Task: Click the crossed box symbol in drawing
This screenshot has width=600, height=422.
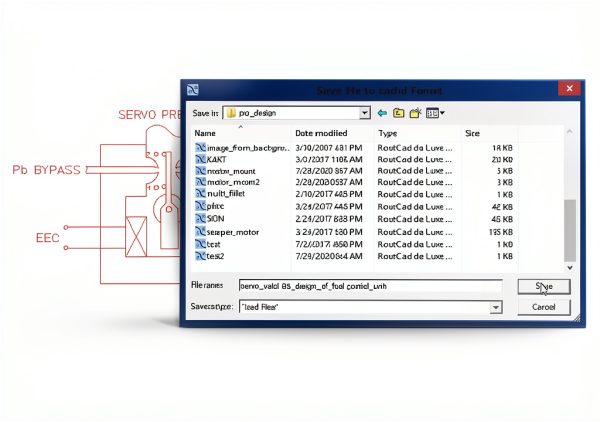Action: click(x=136, y=236)
